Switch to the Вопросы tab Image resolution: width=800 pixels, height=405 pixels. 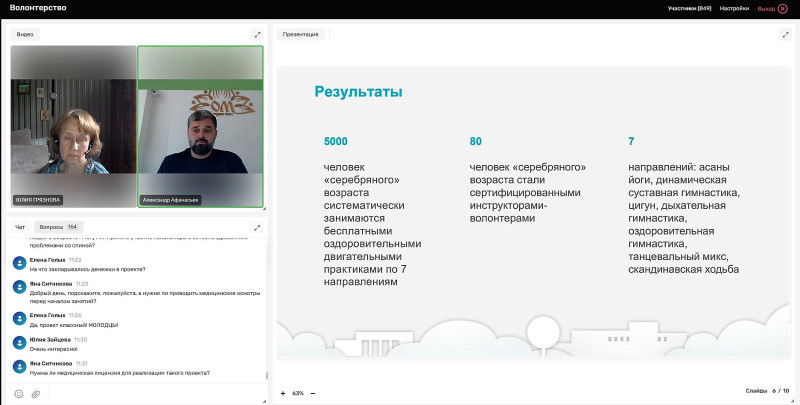pyautogui.click(x=58, y=227)
